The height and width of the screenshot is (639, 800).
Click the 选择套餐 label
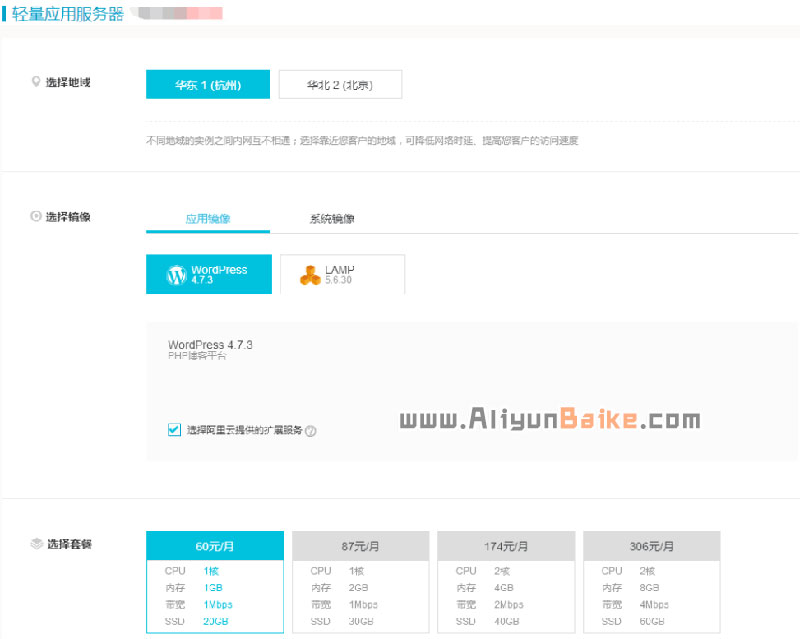point(69,544)
